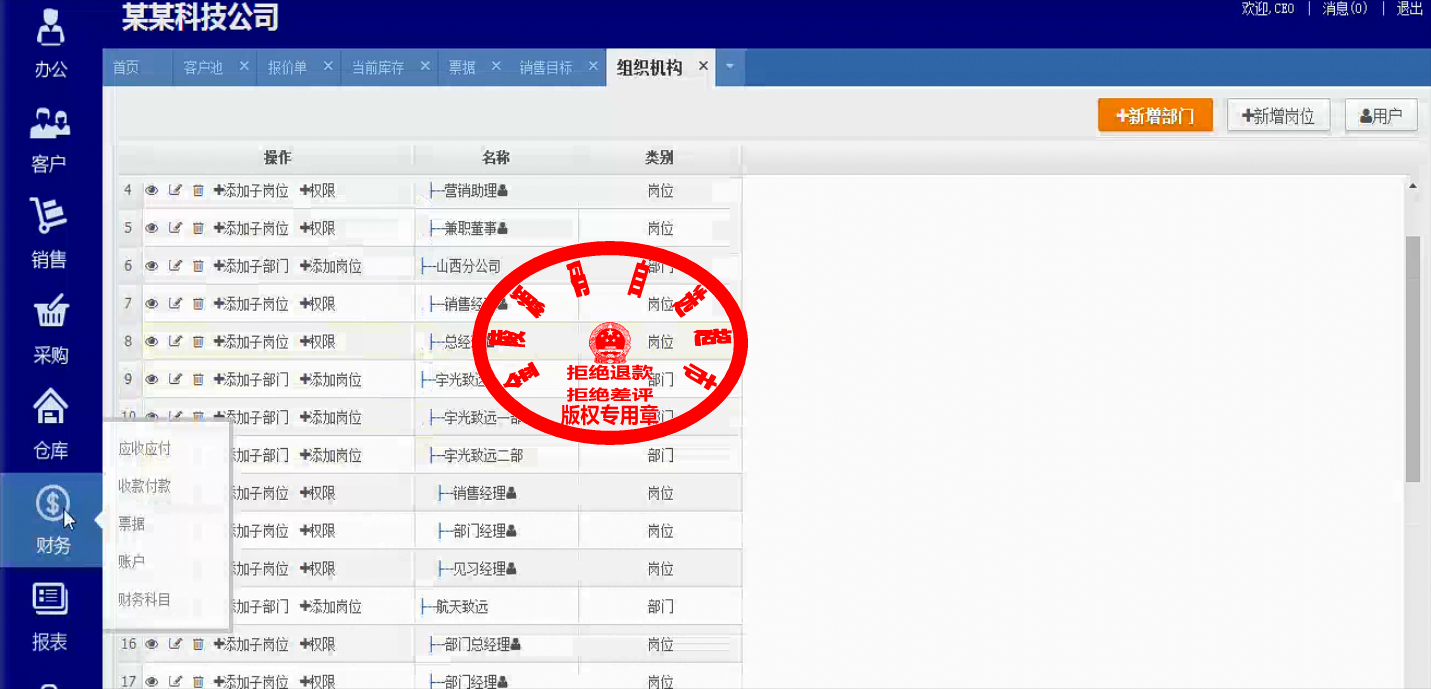Viewport: 1431px width, 689px height.
Task: Click the scrollbar up arrow
Action: click(1412, 185)
